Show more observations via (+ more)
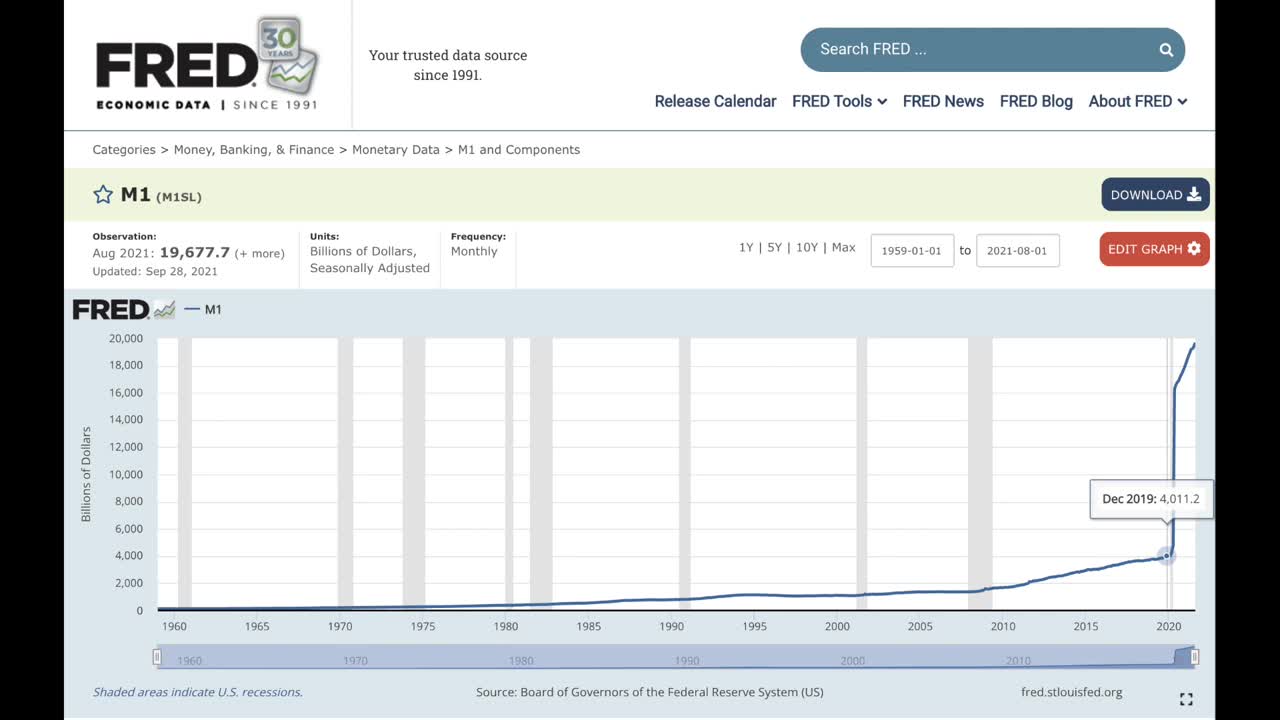The image size is (1280, 720). (259, 254)
